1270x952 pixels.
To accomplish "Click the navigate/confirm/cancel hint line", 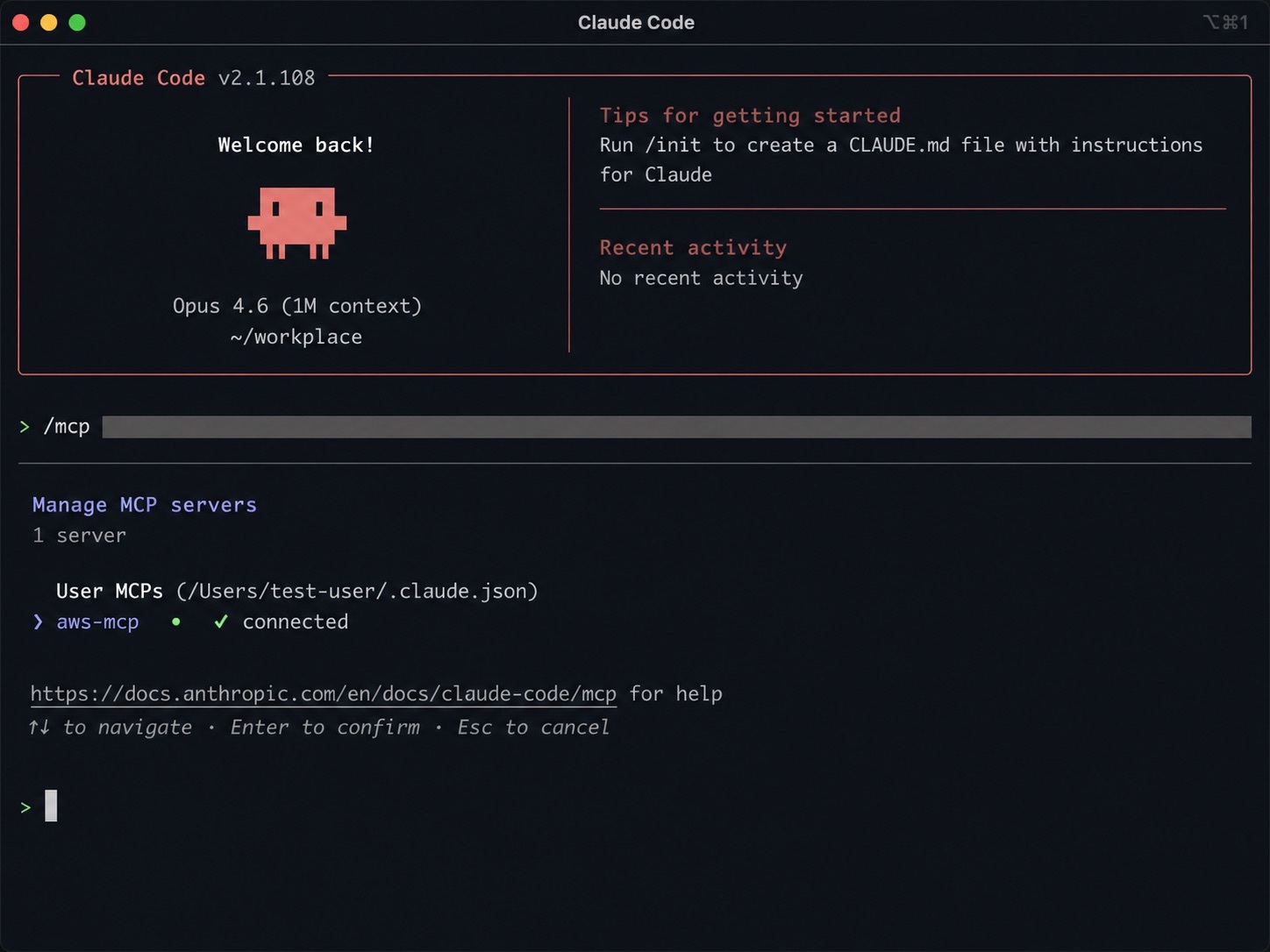I will (x=319, y=728).
